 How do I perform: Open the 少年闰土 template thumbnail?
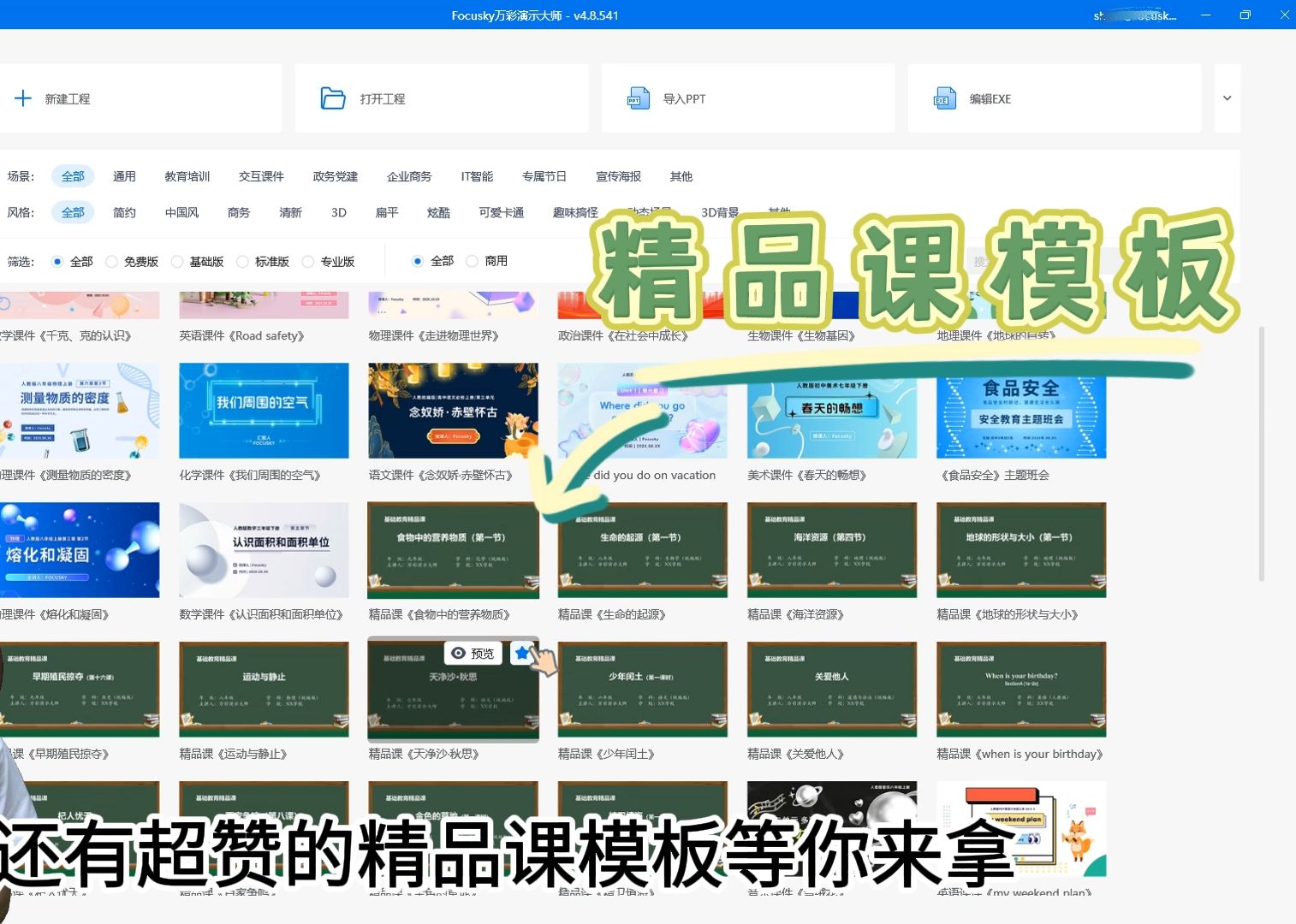click(x=642, y=690)
